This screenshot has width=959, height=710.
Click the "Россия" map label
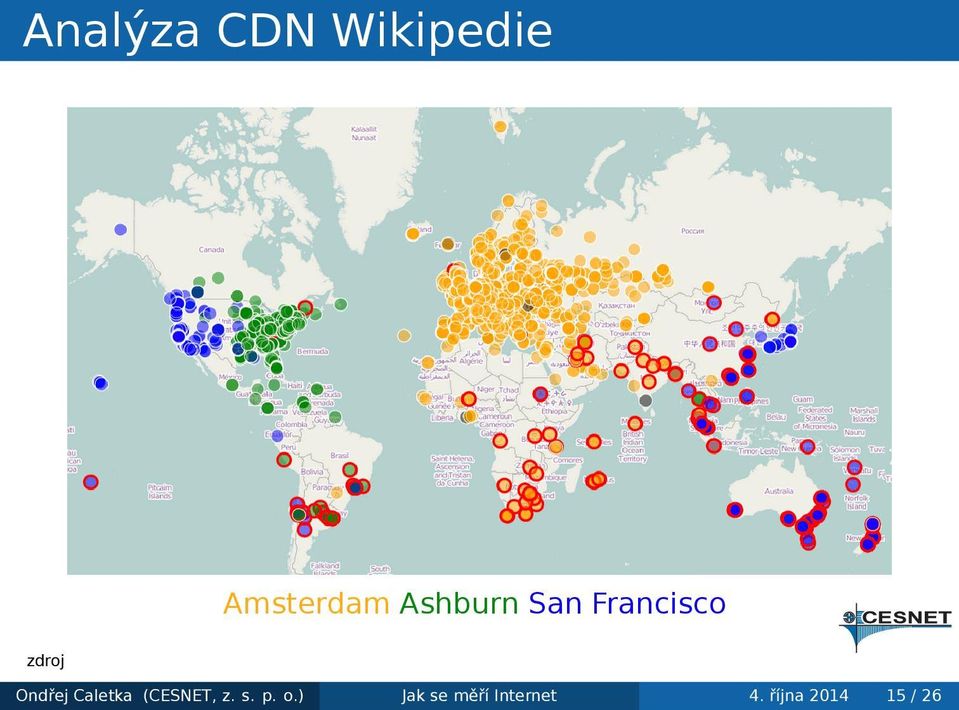pos(692,231)
